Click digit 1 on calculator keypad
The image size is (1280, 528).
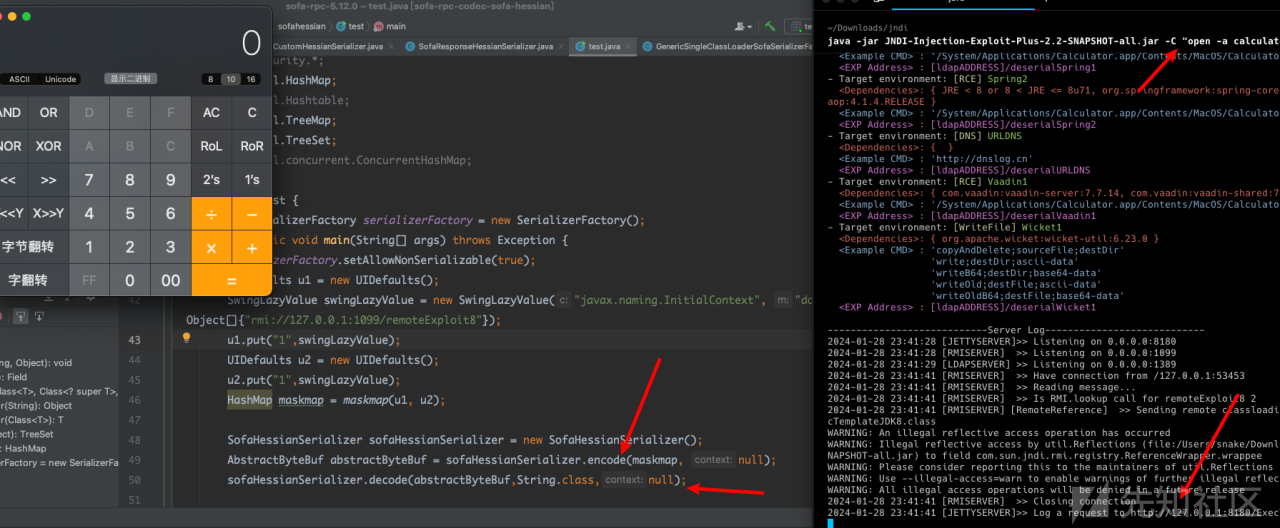(89, 247)
